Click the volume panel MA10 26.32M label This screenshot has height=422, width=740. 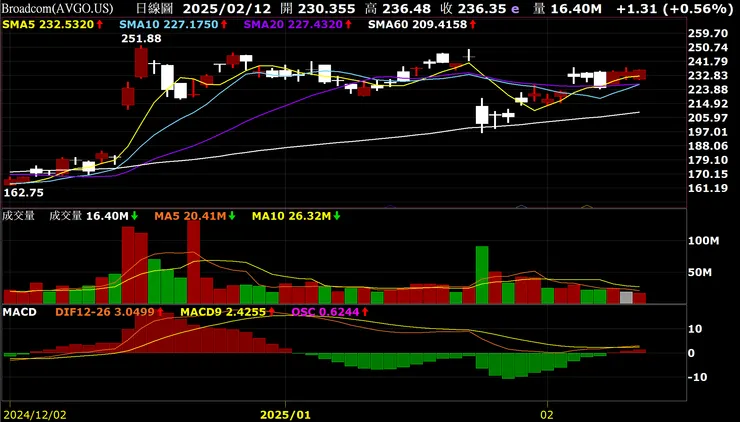[291, 216]
